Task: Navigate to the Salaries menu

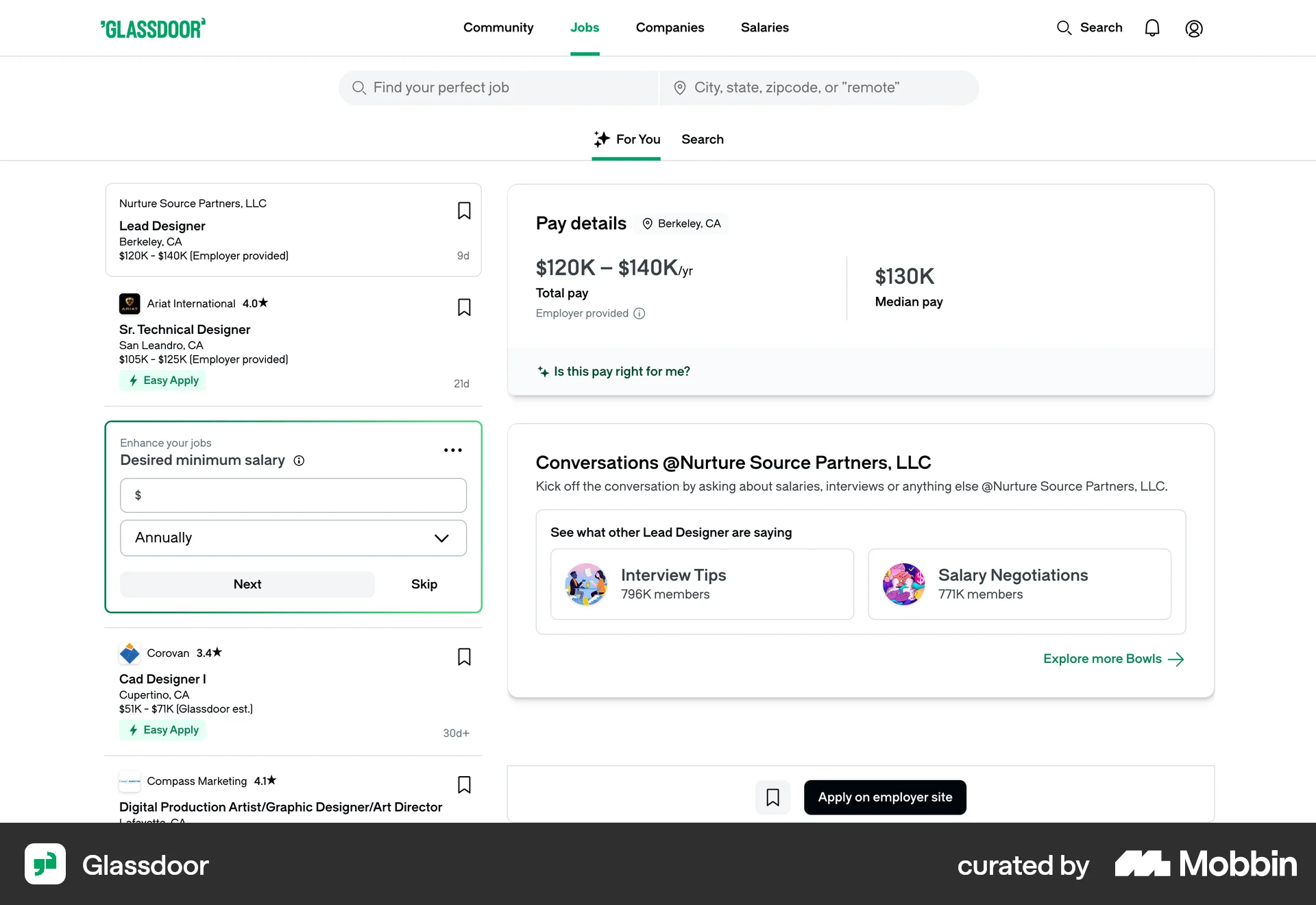Action: [765, 27]
